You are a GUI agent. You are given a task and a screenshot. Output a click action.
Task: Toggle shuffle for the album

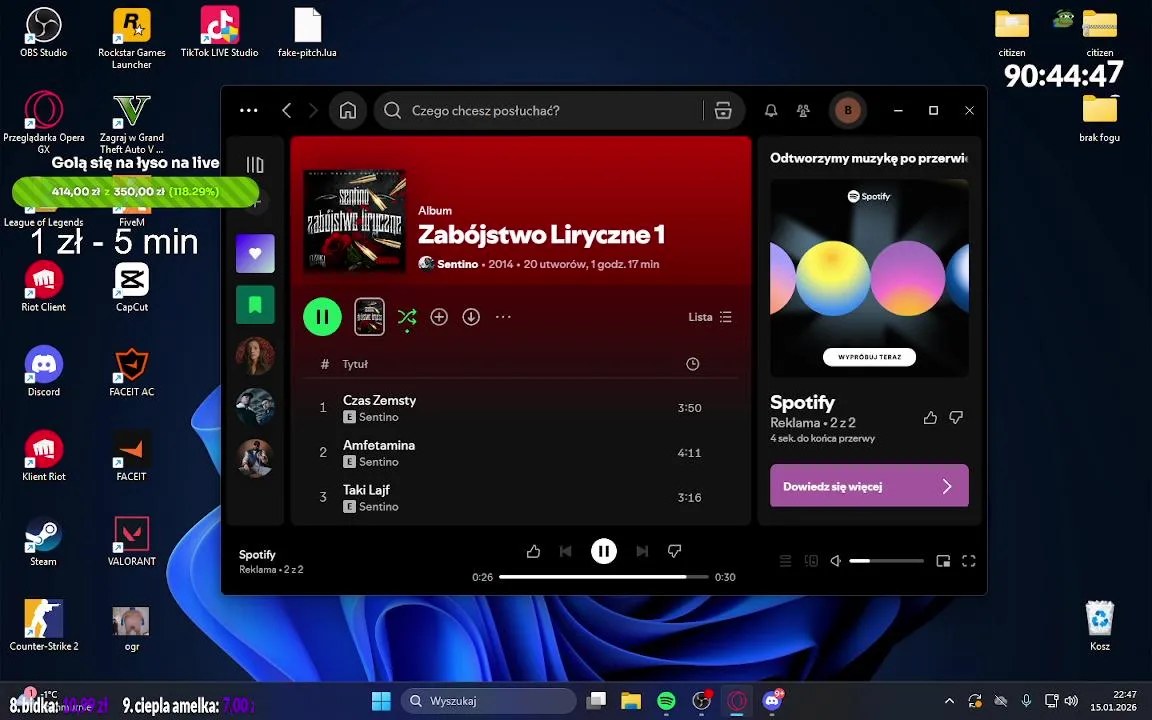pos(406,317)
